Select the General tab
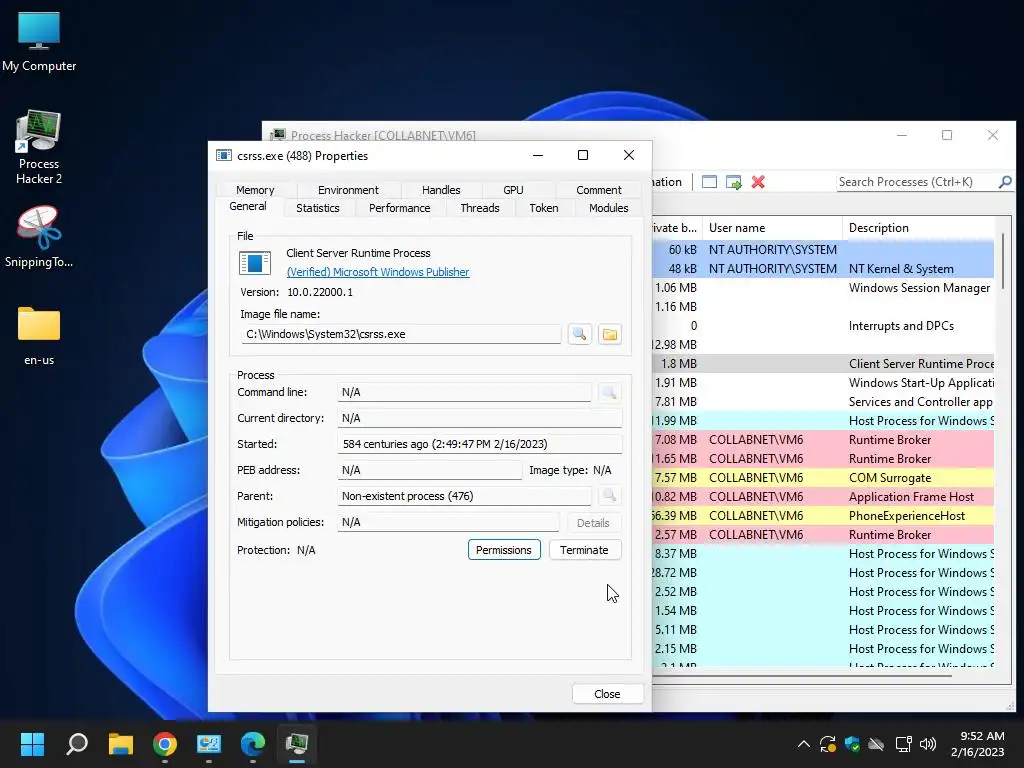 [248, 206]
